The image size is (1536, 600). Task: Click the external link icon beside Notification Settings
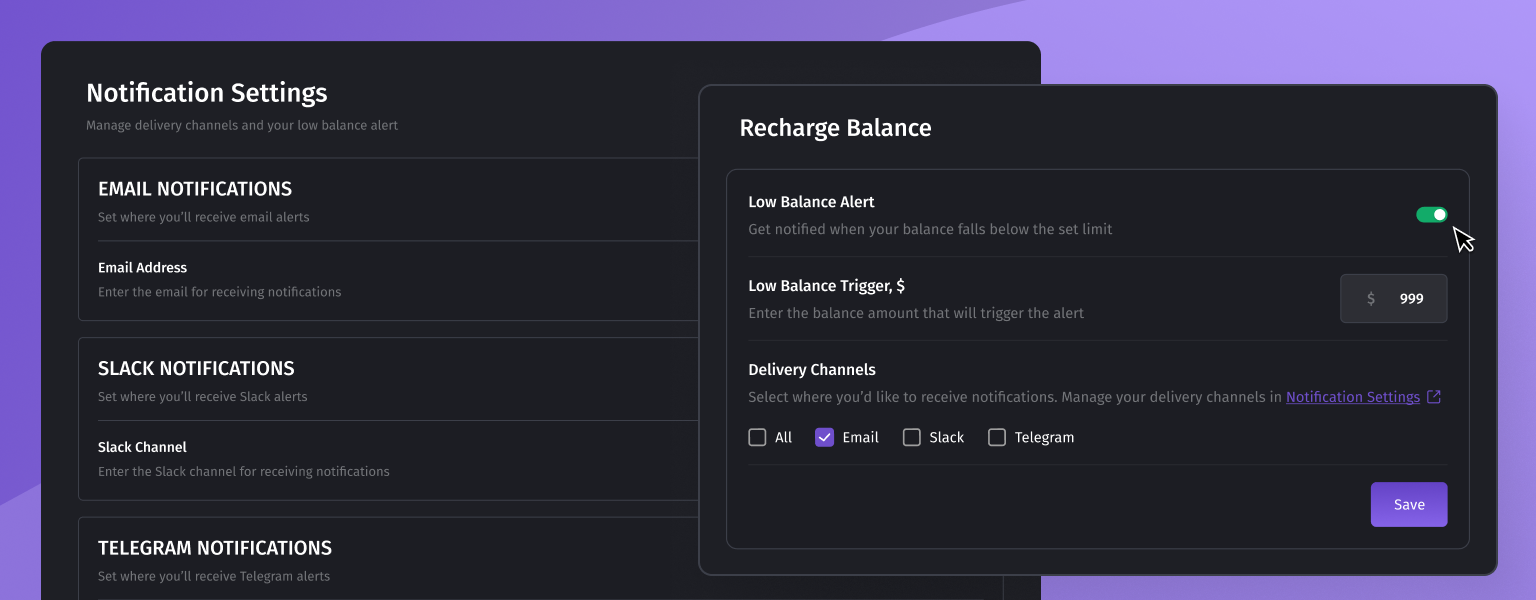[x=1434, y=397]
